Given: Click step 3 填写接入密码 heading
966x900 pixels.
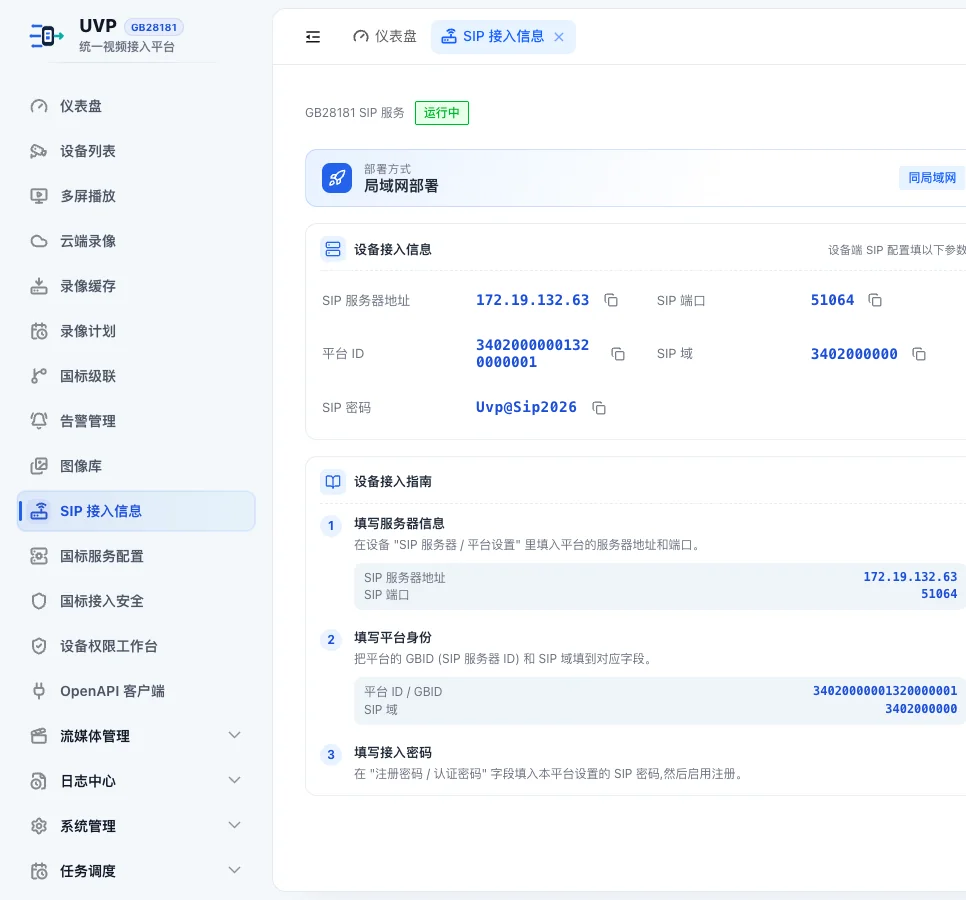Looking at the screenshot, I should coord(392,752).
